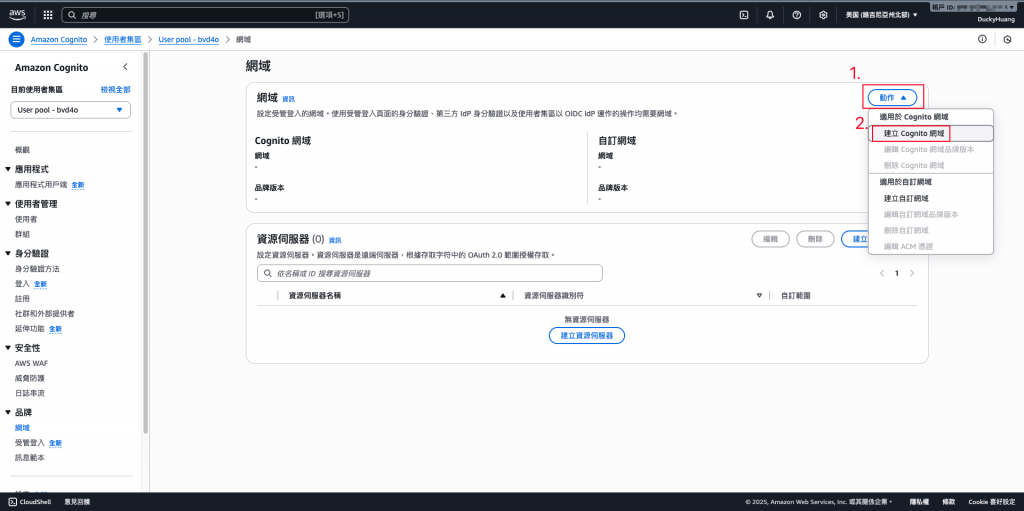Image resolution: width=1024 pixels, height=511 pixels.
Task: Open the notifications bell icon
Action: (x=770, y=14)
